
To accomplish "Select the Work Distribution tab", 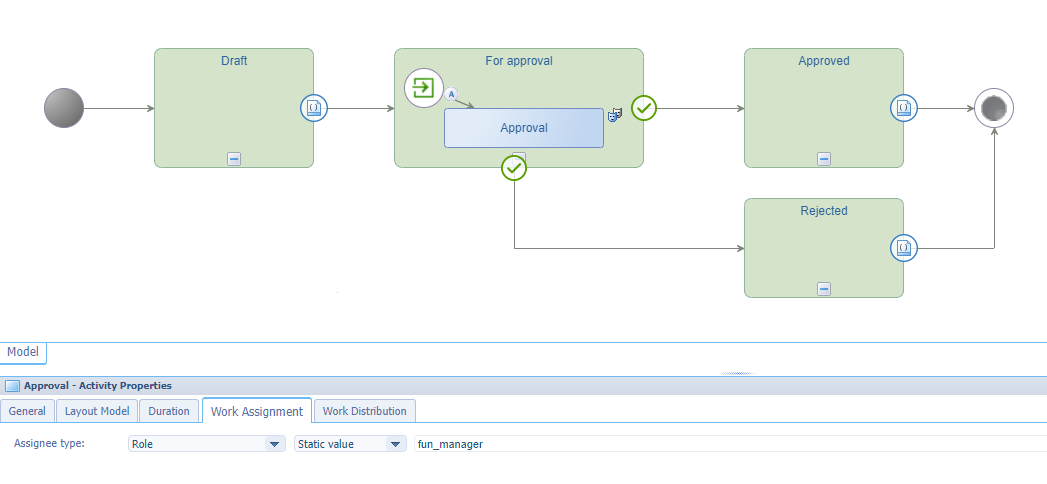I will tap(364, 411).
